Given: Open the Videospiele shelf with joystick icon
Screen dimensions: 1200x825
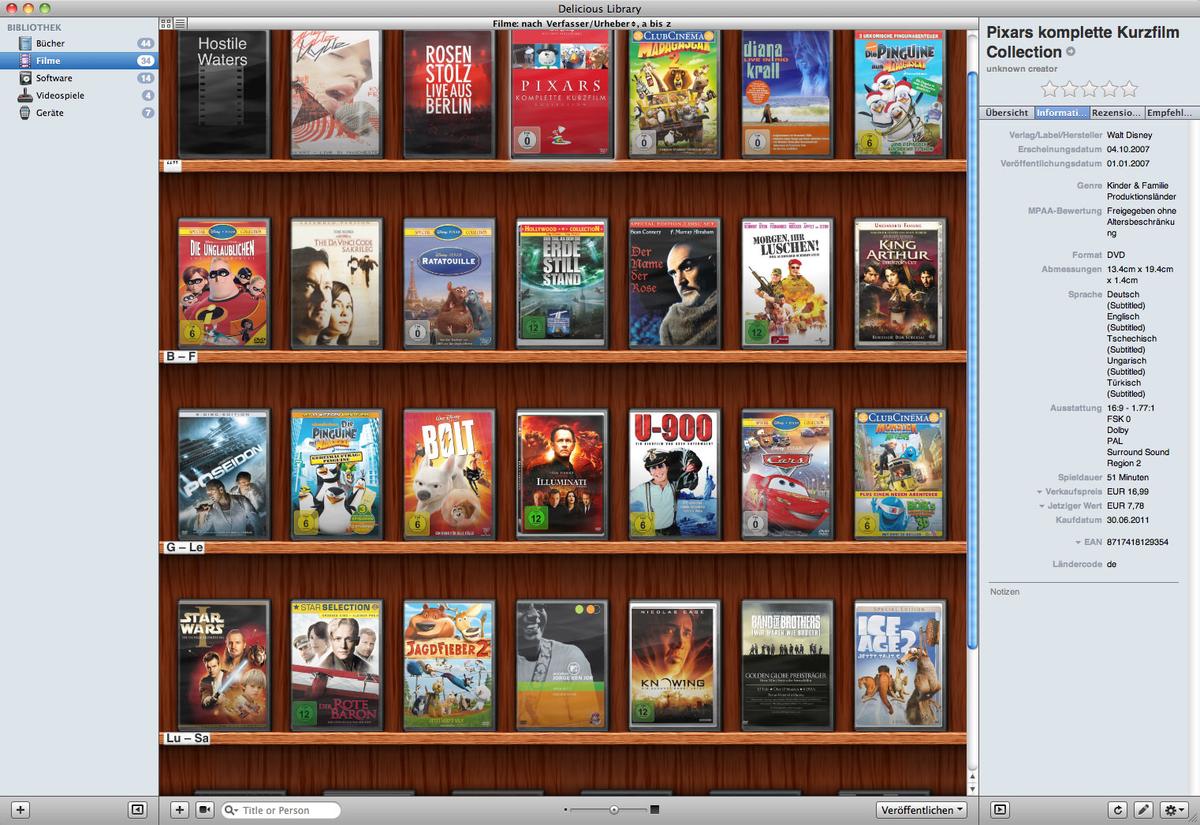Looking at the screenshot, I should [x=79, y=95].
